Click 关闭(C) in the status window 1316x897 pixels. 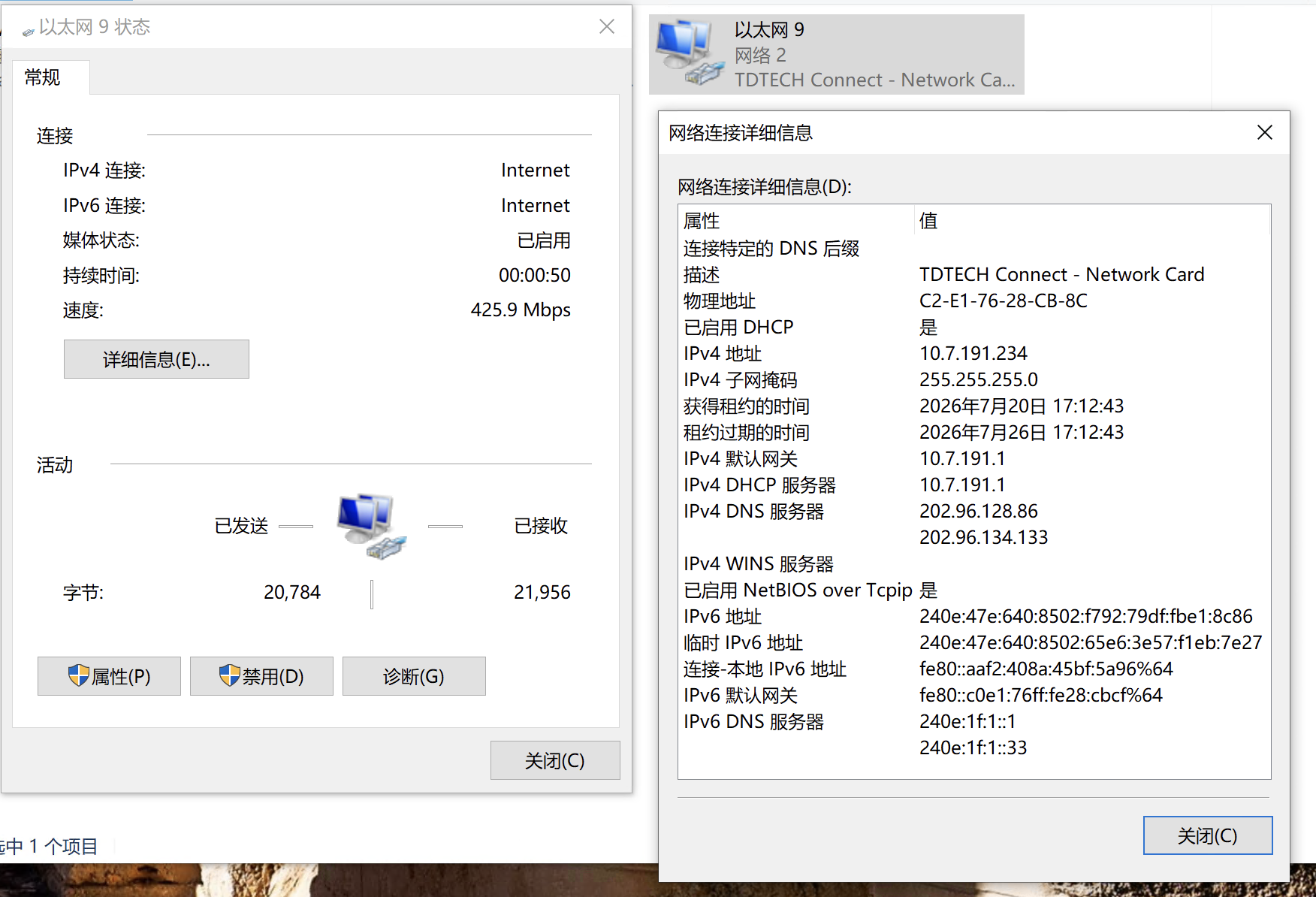pos(555,760)
